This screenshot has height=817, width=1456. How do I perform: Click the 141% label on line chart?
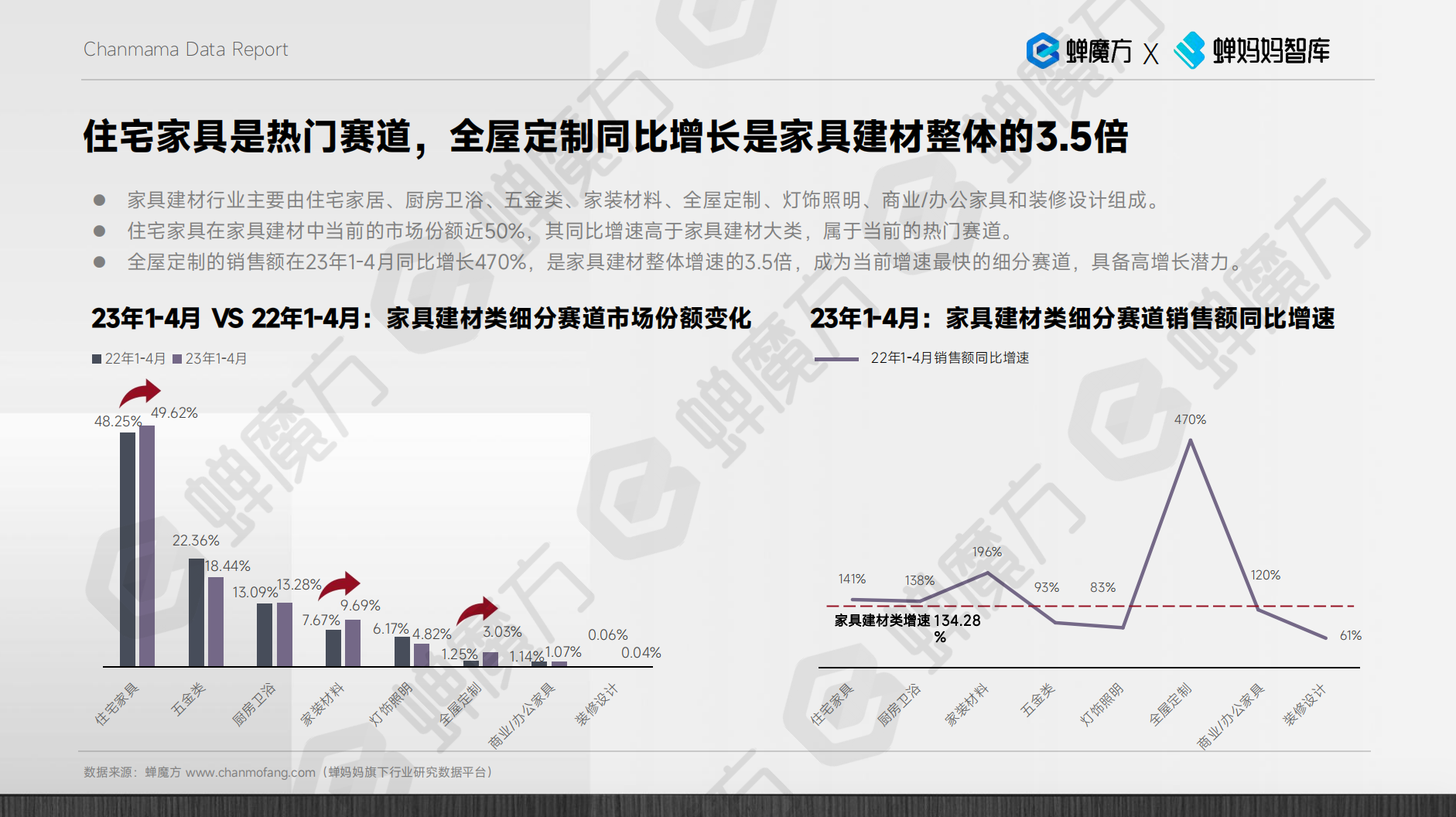click(x=852, y=579)
